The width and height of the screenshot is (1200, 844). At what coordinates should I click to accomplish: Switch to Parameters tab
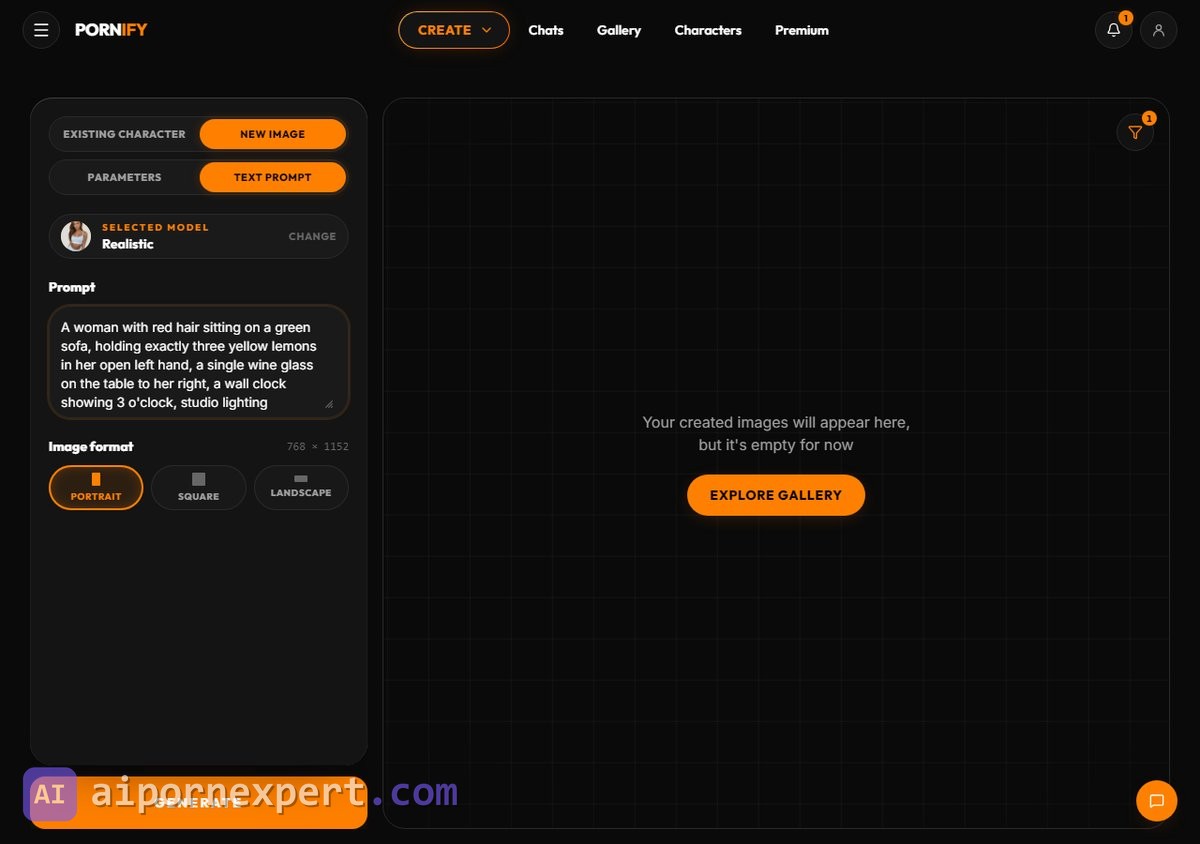click(x=124, y=177)
